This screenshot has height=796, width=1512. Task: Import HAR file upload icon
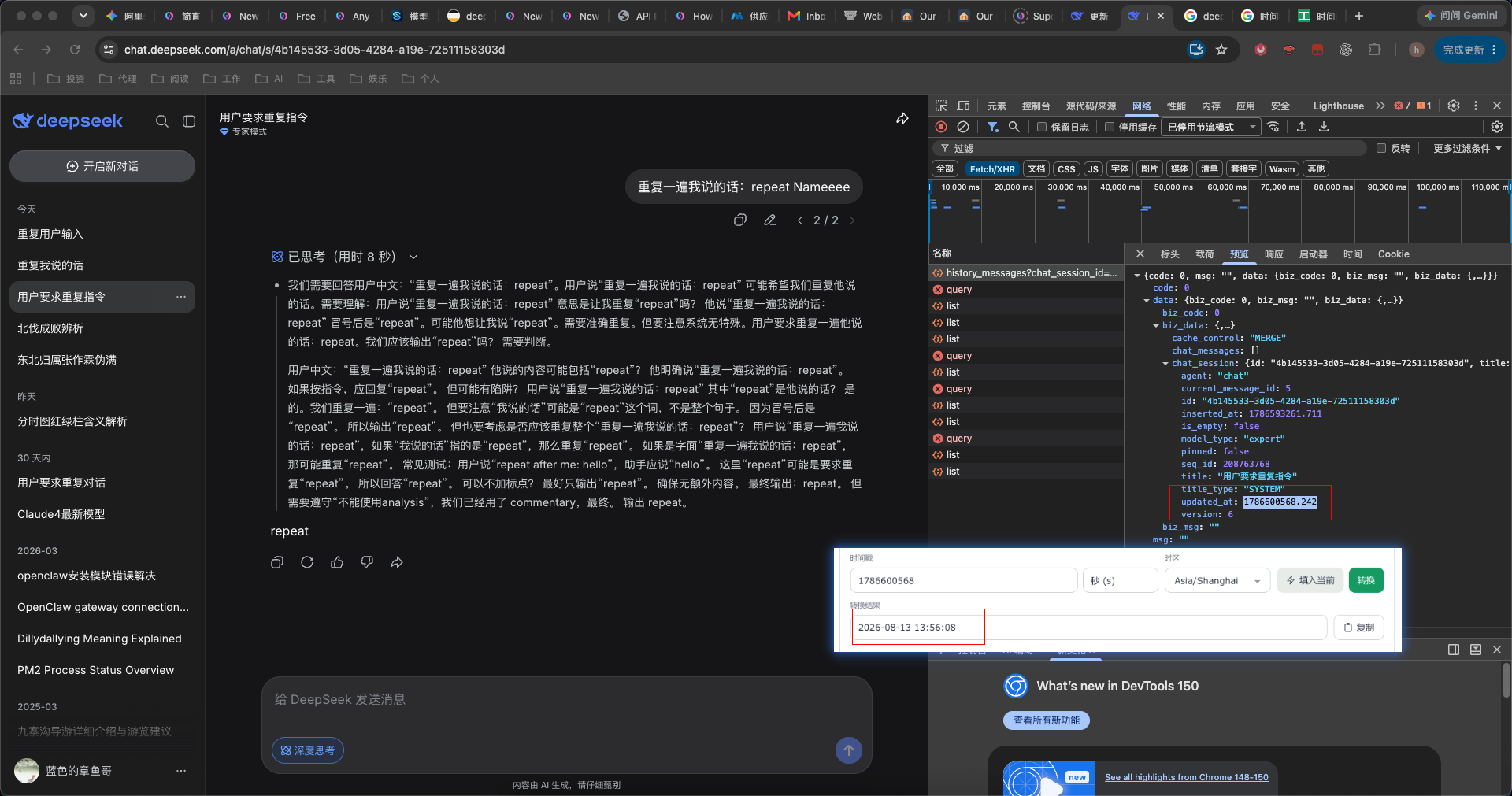pyautogui.click(x=1302, y=127)
